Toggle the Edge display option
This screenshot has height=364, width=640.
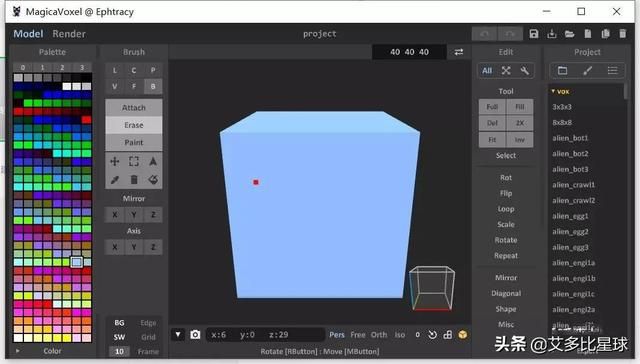(148, 323)
